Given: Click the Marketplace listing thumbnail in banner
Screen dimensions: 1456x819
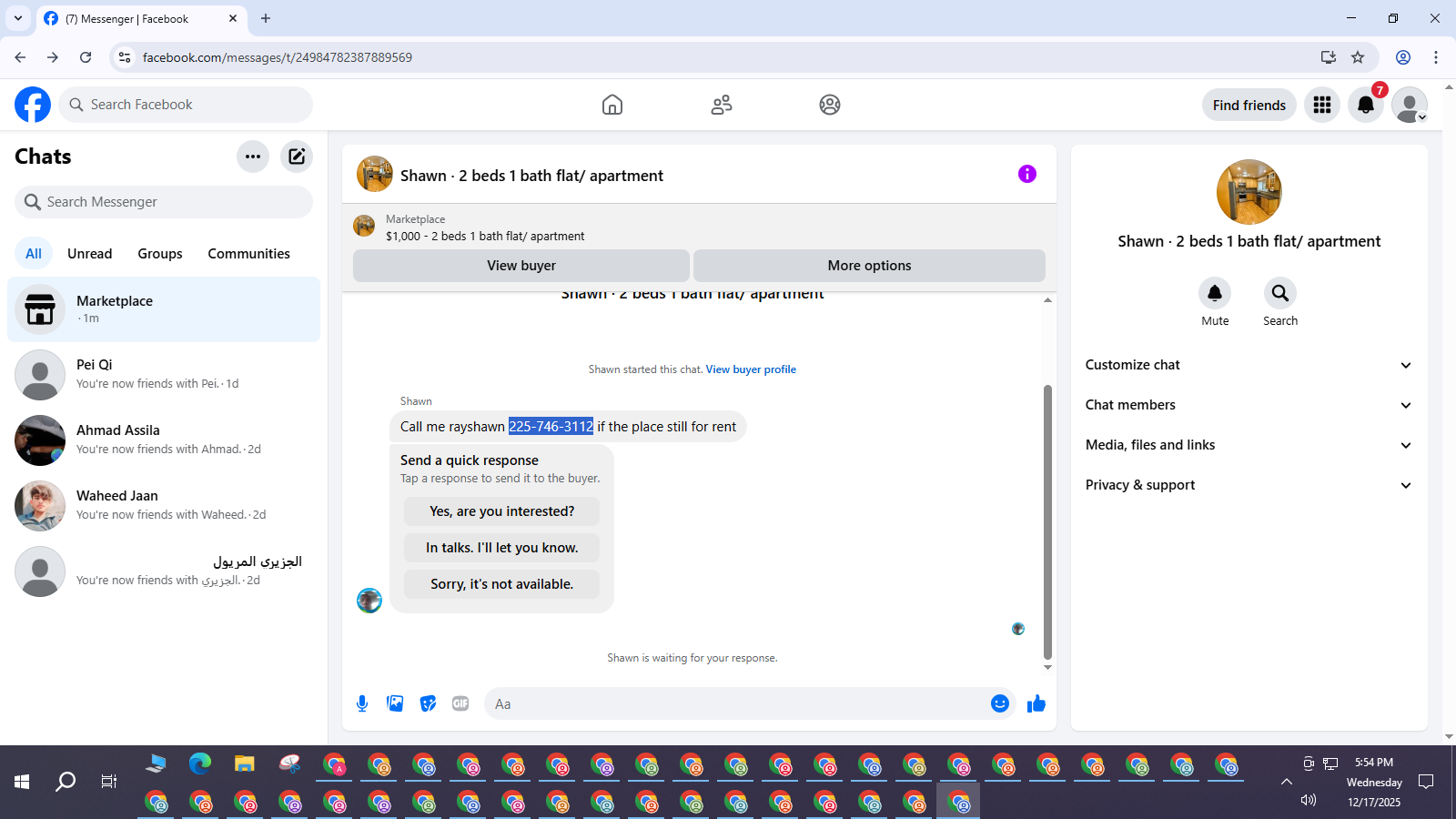Looking at the screenshot, I should click(364, 226).
